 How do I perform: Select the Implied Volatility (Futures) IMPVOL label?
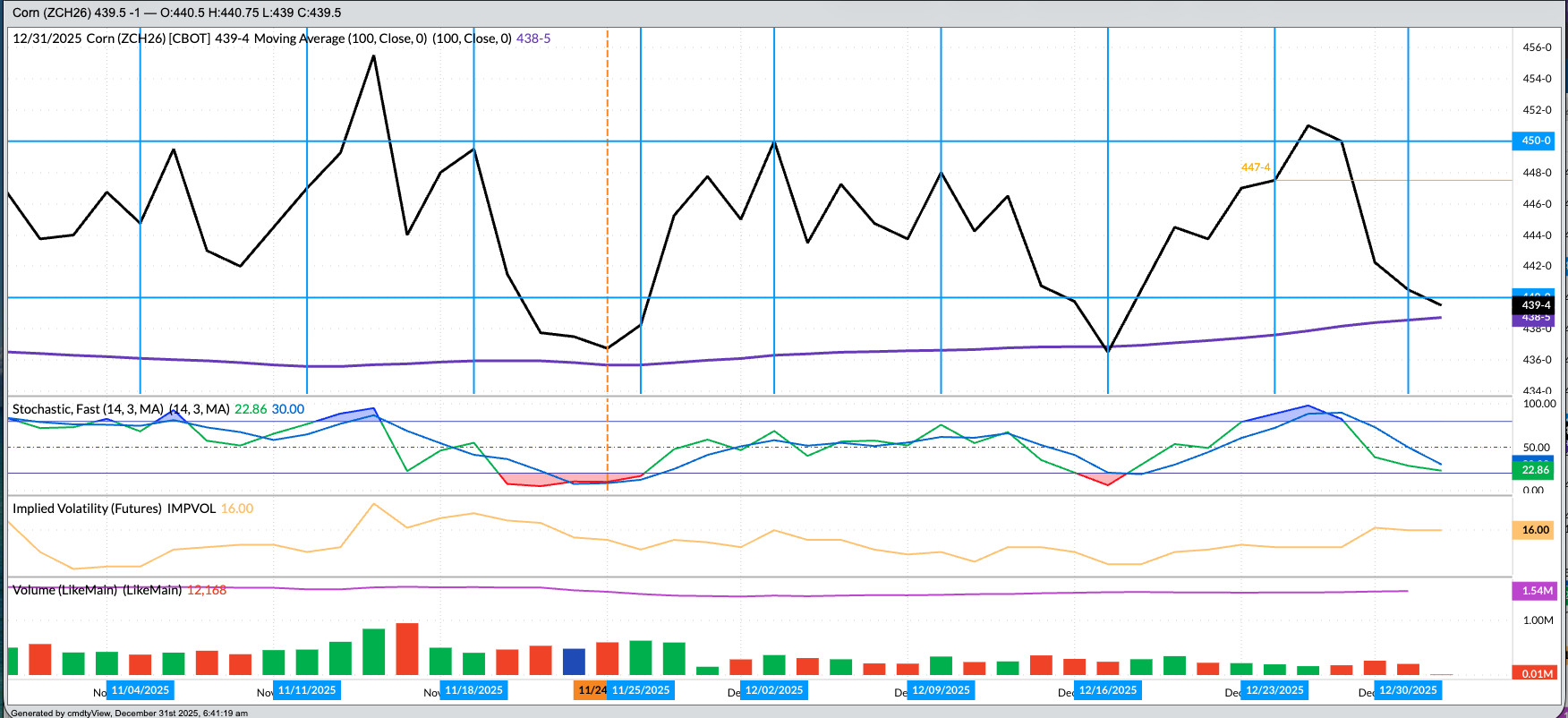(x=115, y=509)
